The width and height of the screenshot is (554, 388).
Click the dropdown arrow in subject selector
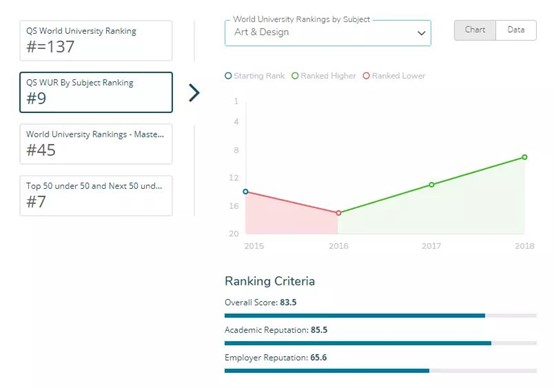coord(421,33)
